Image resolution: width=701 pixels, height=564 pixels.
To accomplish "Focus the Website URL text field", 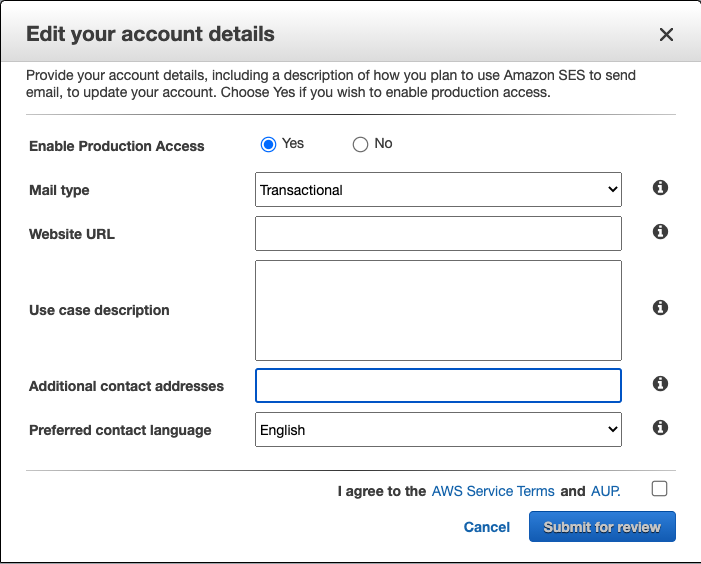I will click(x=438, y=234).
